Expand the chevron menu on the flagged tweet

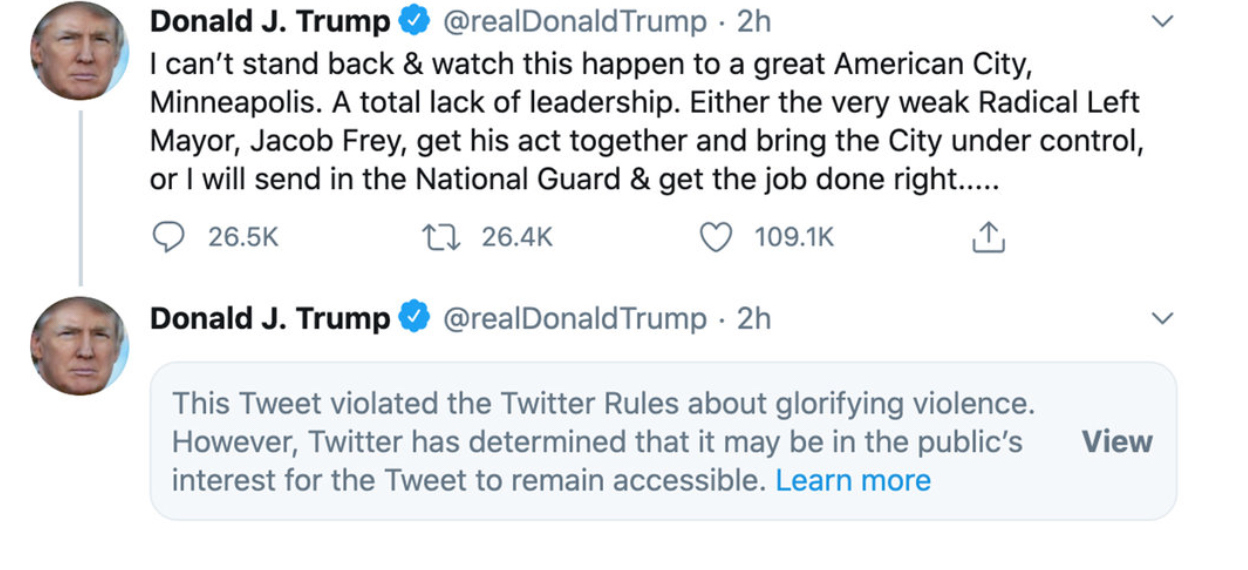click(x=1161, y=318)
